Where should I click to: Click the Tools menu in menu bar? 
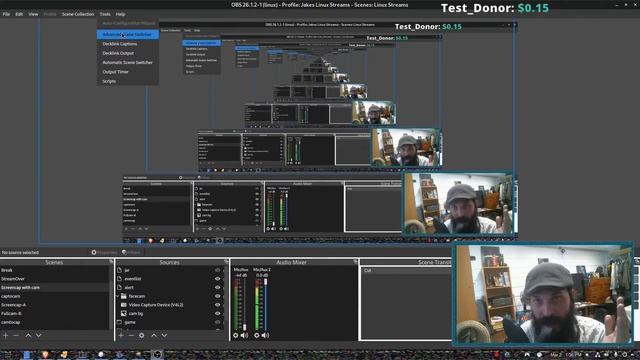105,14
